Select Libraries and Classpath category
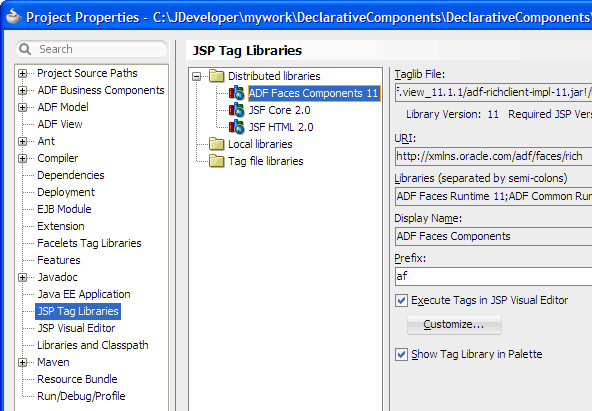This screenshot has width=592, height=411. [92, 345]
